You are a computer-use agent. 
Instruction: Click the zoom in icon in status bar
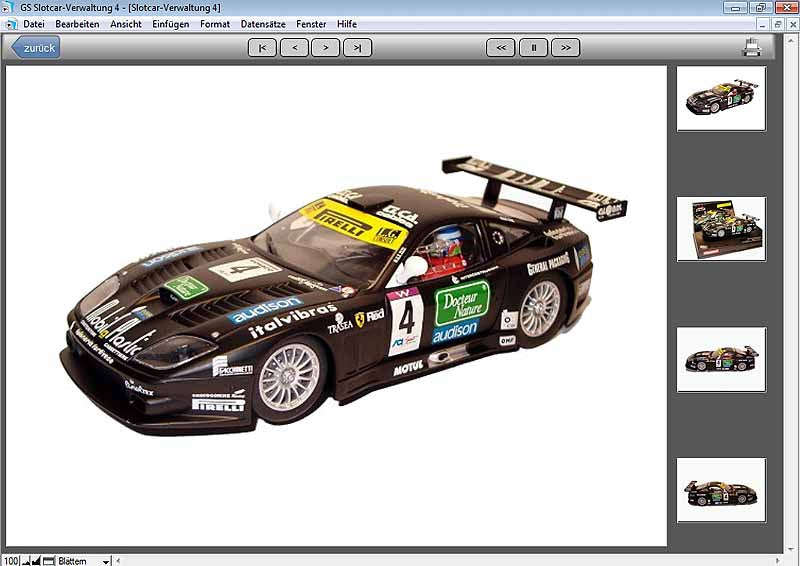[37, 560]
